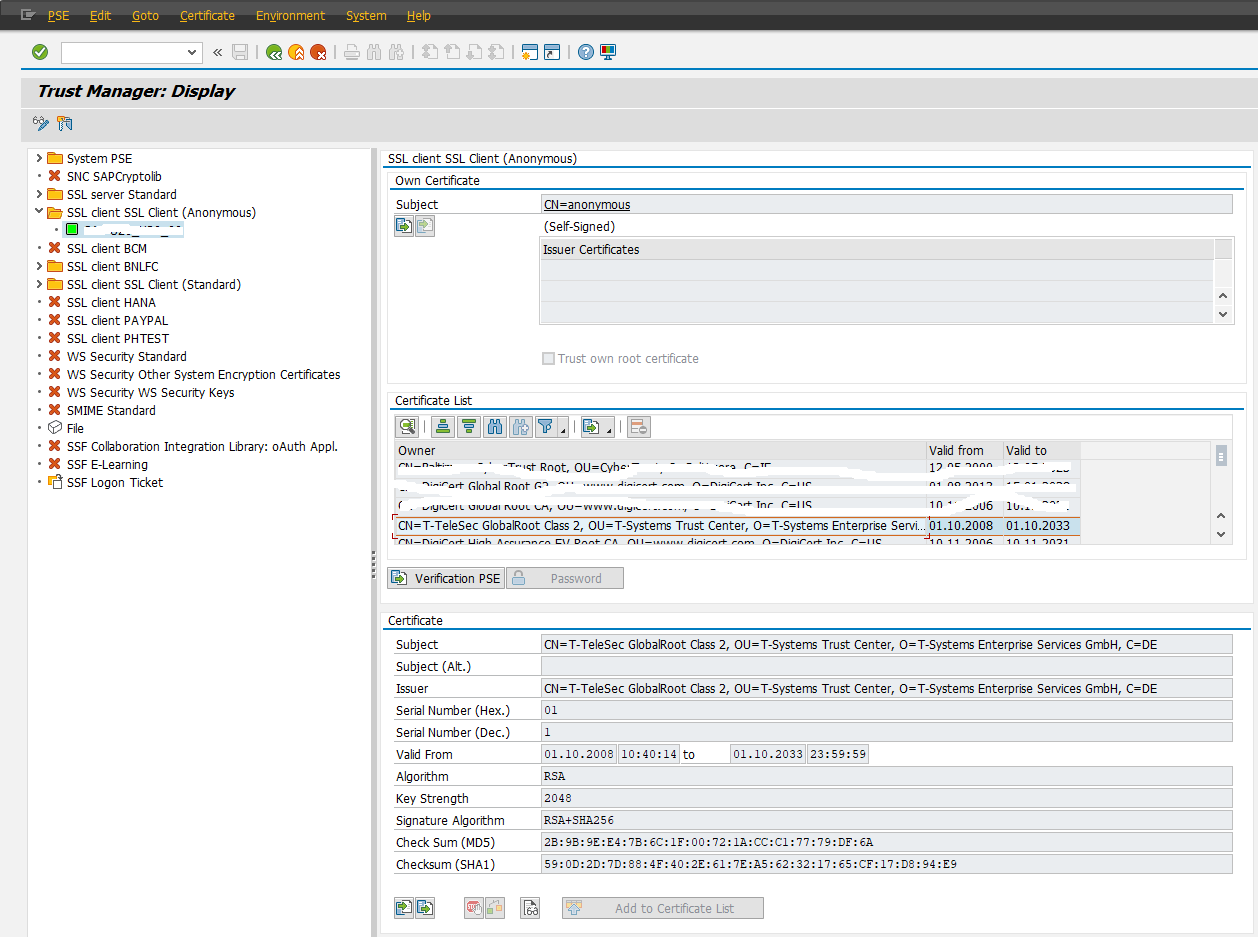Open the filter dropdown in Certificate List toolbar
The height and width of the screenshot is (937, 1258).
pyautogui.click(x=564, y=430)
